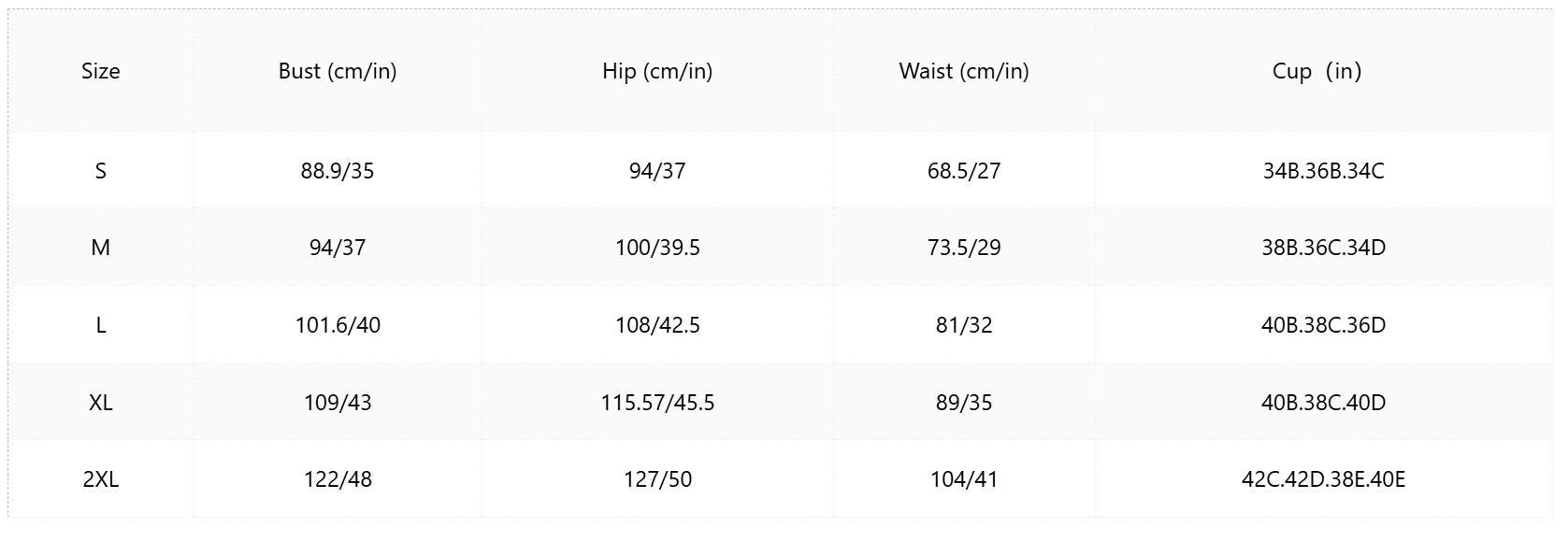
Task: Click the Size column header
Action: pyautogui.click(x=101, y=71)
